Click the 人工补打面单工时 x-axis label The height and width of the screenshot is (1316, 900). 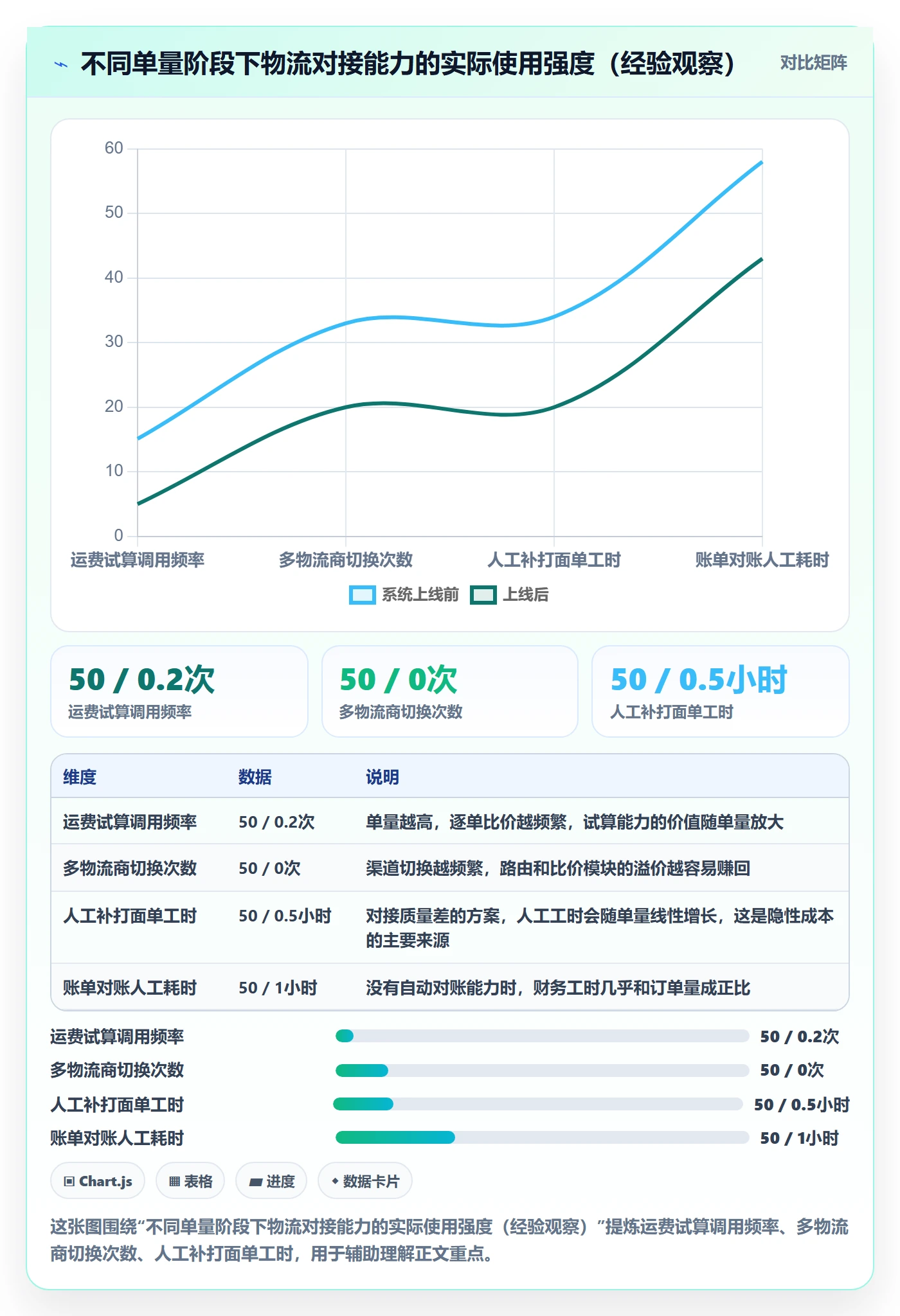pos(554,560)
